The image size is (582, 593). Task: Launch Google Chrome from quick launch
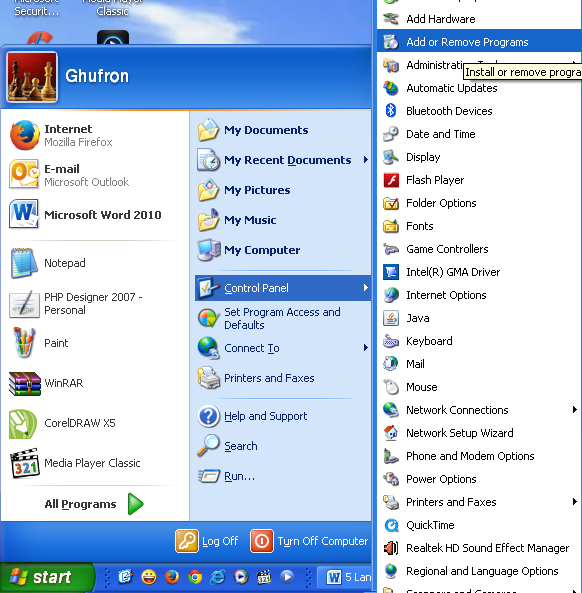[195, 577]
